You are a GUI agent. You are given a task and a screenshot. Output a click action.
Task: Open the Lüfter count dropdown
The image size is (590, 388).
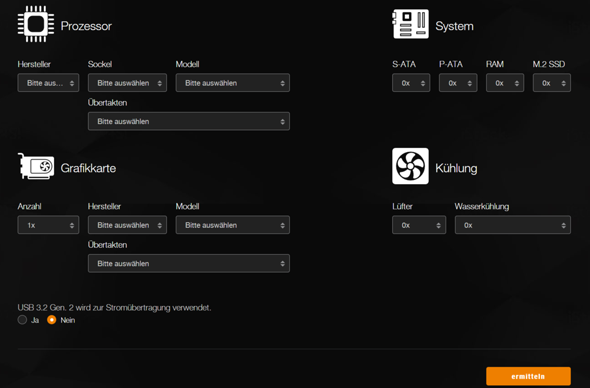coord(419,225)
